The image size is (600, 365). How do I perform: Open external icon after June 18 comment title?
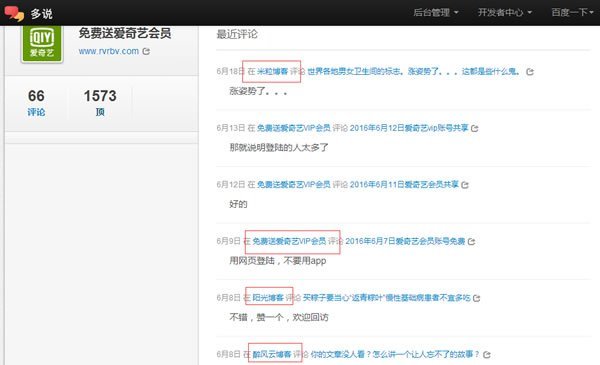(x=530, y=72)
